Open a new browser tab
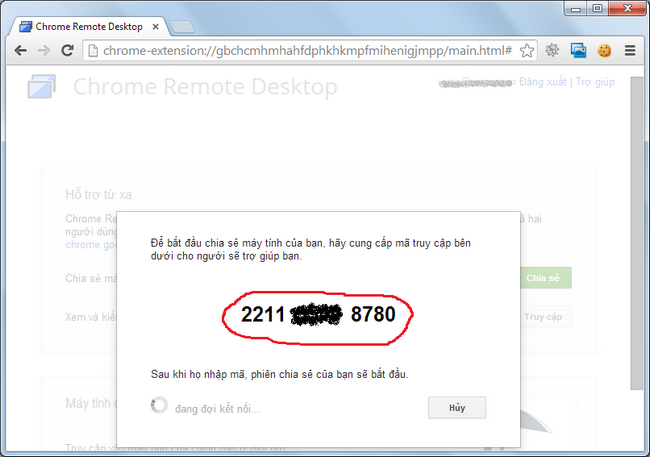 (x=182, y=26)
